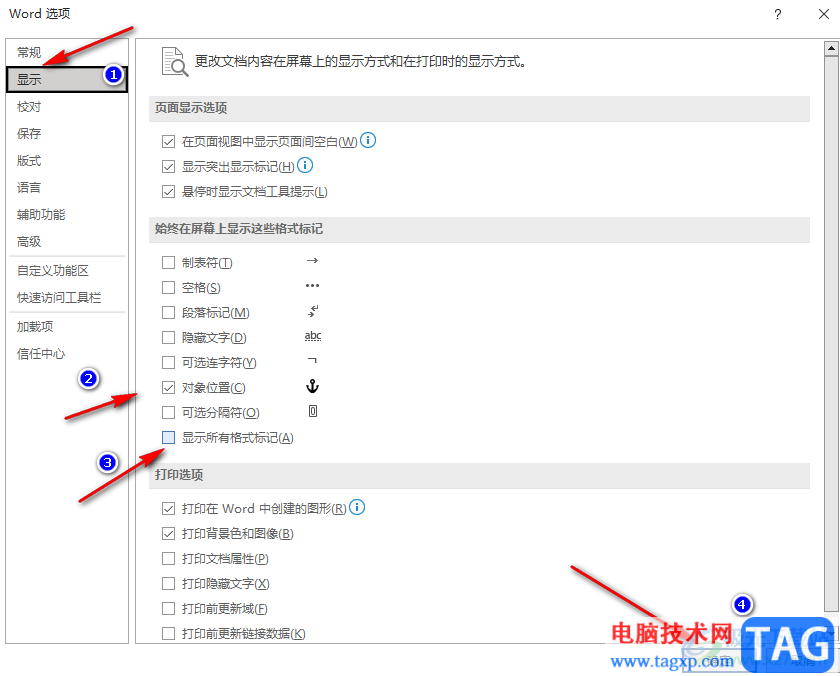Viewport: 840px width, 676px height.
Task: Click the paragraph mark symbol icon
Action: (x=313, y=311)
